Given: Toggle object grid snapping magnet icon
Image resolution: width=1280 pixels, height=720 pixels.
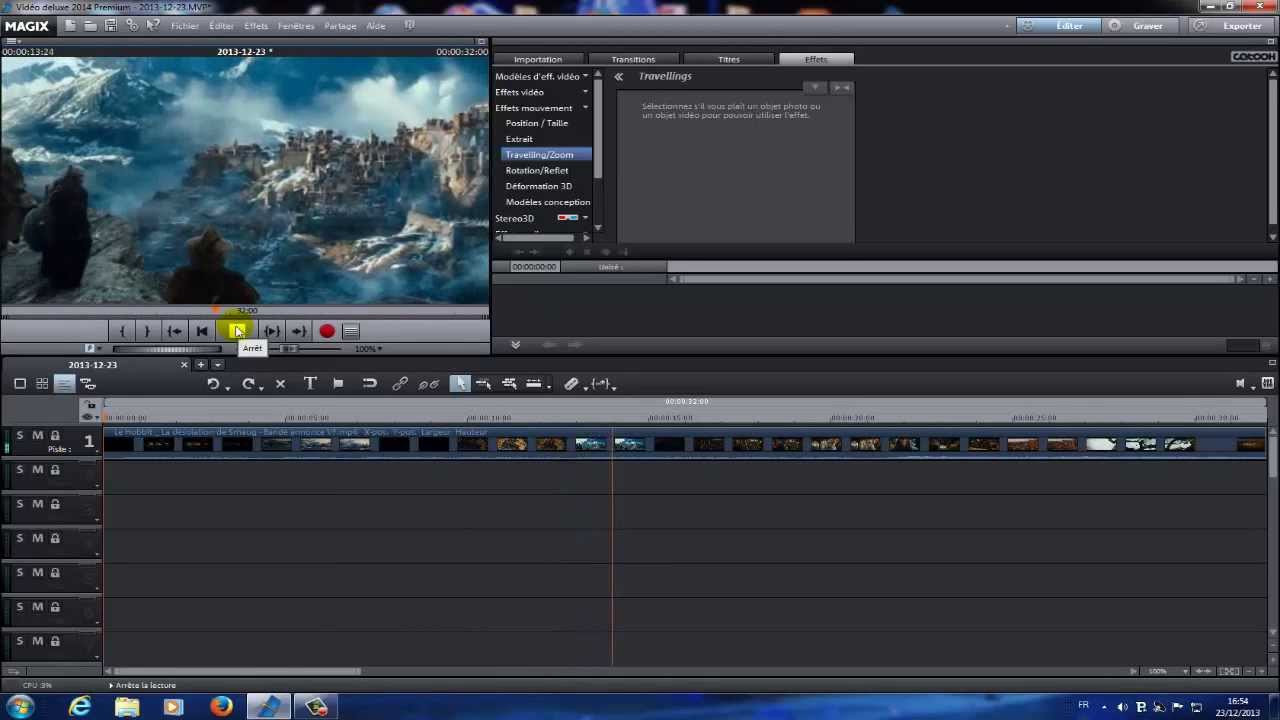Looking at the screenshot, I should (x=369, y=383).
